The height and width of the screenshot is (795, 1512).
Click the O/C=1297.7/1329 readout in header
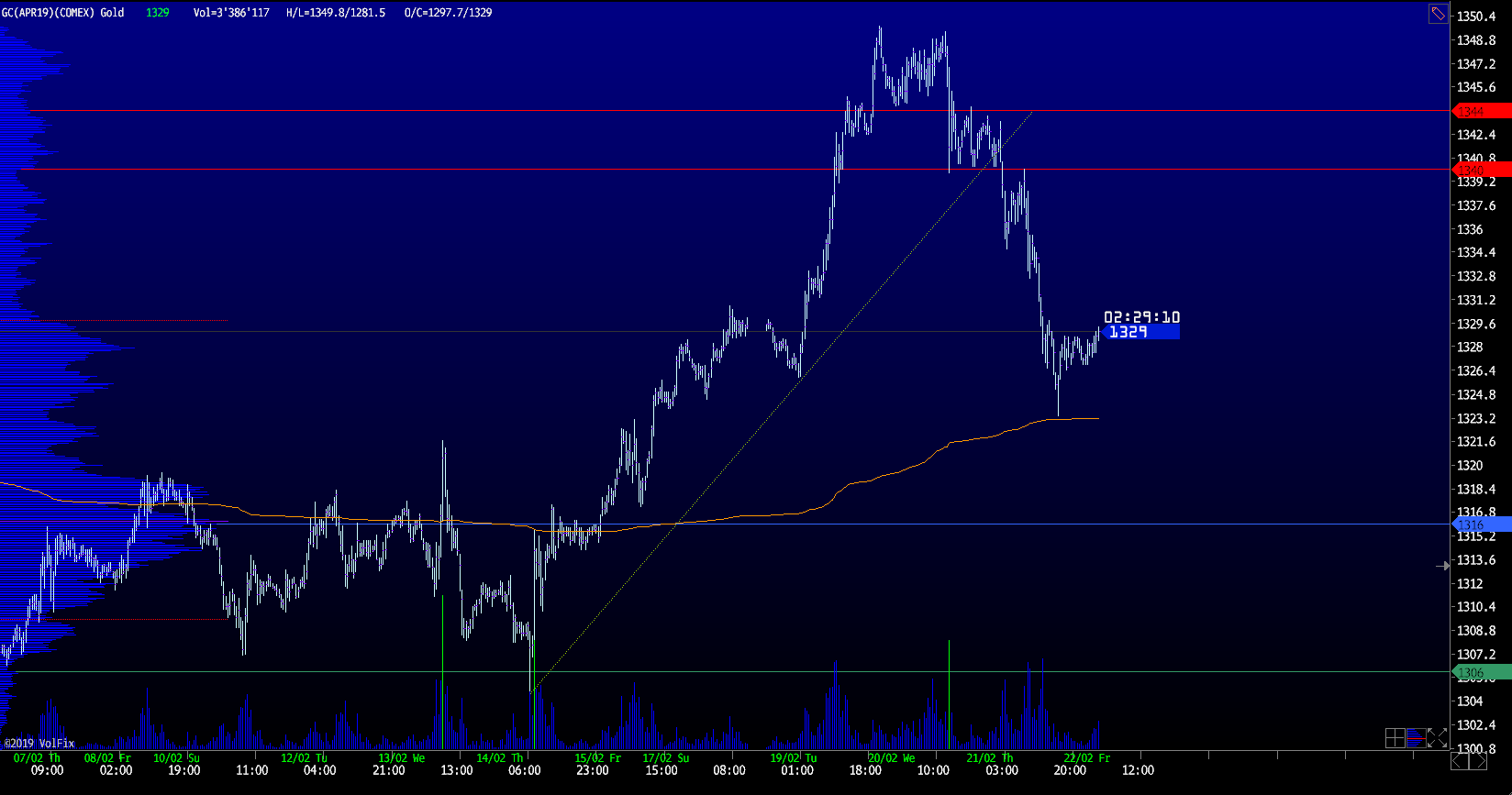(448, 13)
